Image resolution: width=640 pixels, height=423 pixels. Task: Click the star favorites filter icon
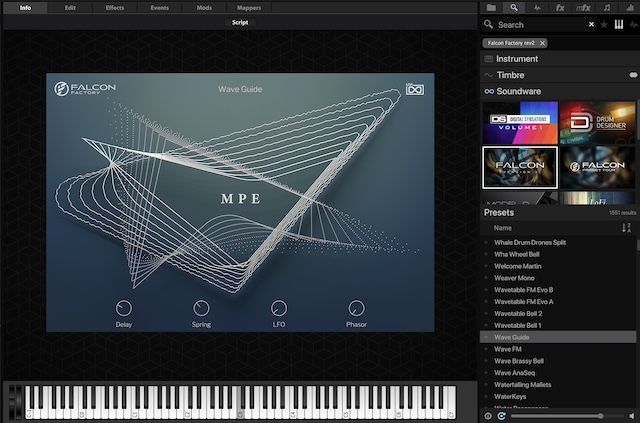[604, 24]
